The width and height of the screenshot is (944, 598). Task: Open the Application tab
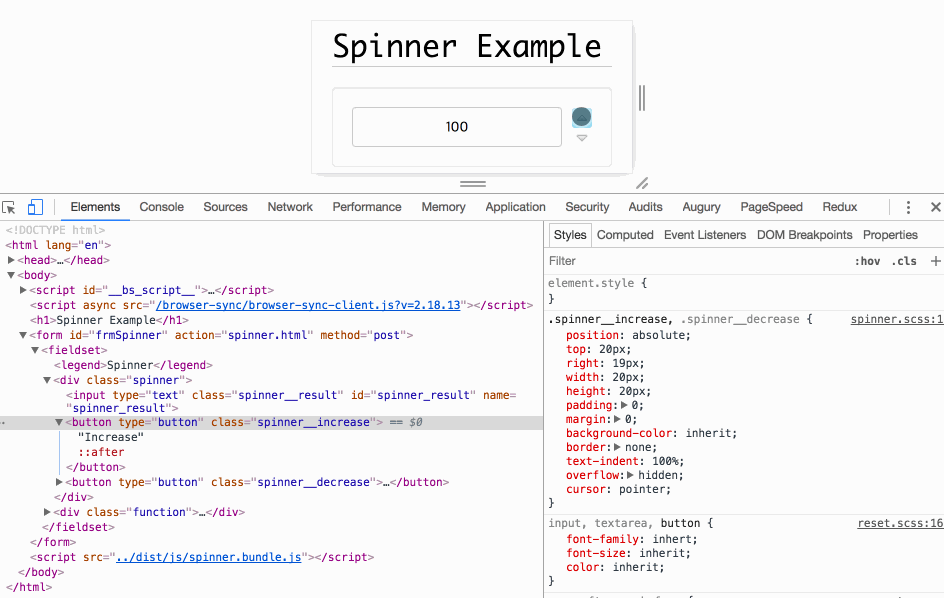coord(515,207)
